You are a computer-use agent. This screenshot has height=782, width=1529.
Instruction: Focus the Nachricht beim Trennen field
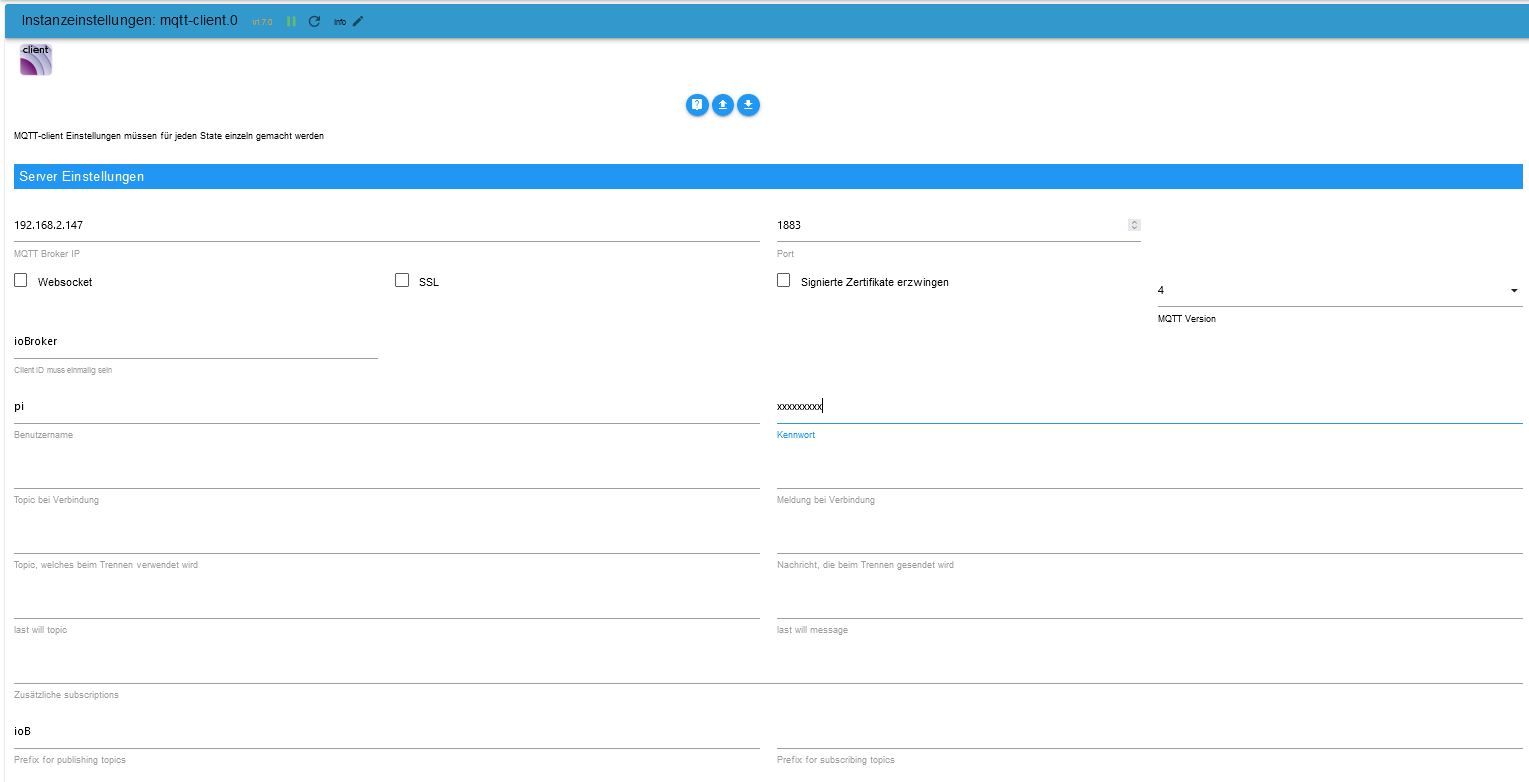pyautogui.click(x=1150, y=537)
